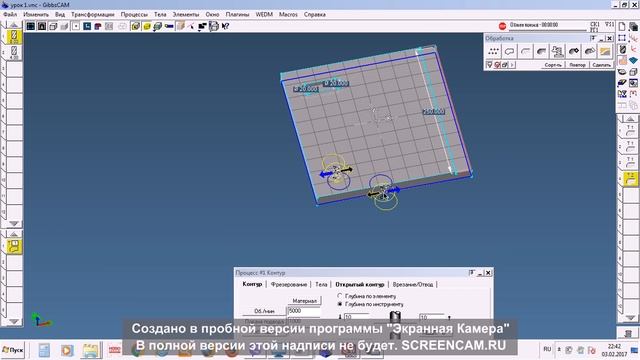
Task: Click the Сорт-ть button in Обработка panel
Action: (553, 65)
